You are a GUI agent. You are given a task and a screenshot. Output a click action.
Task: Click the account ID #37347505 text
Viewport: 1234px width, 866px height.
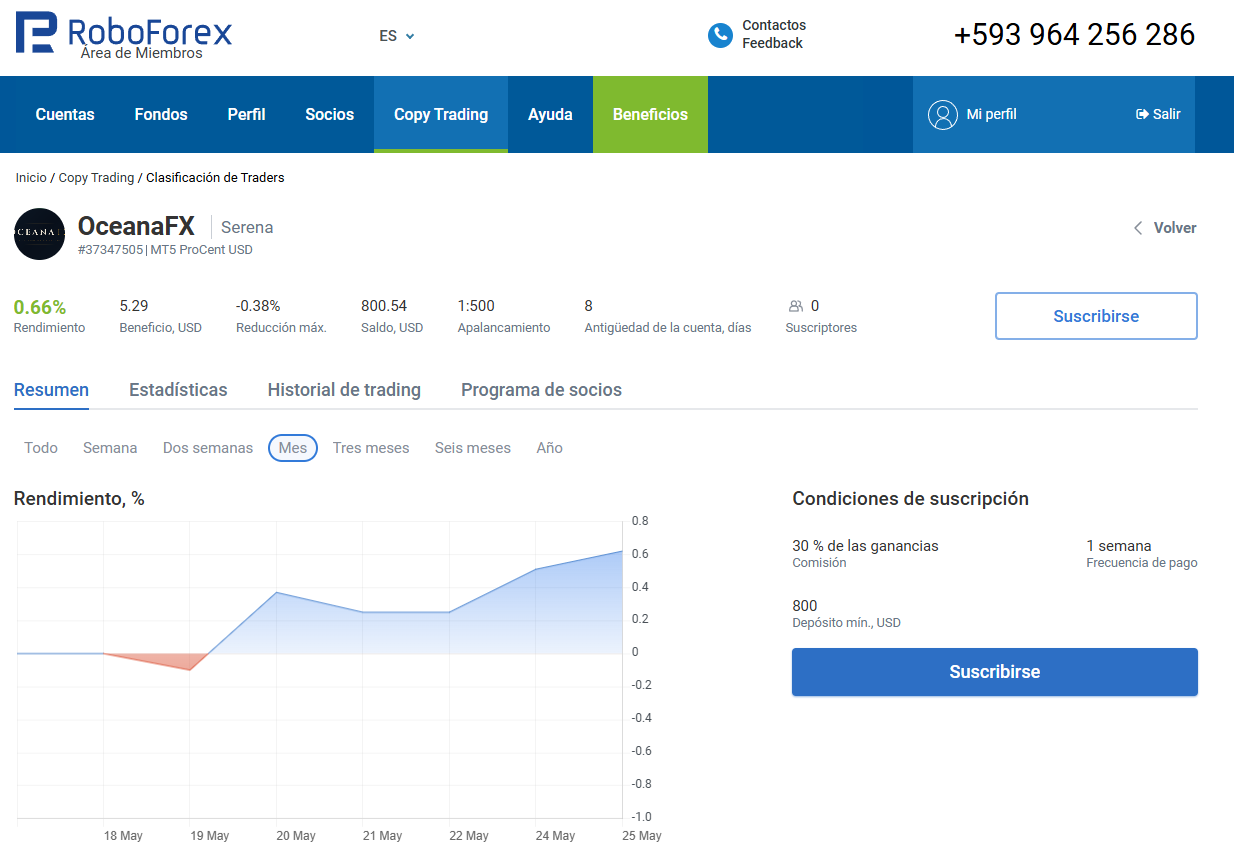click(x=111, y=250)
